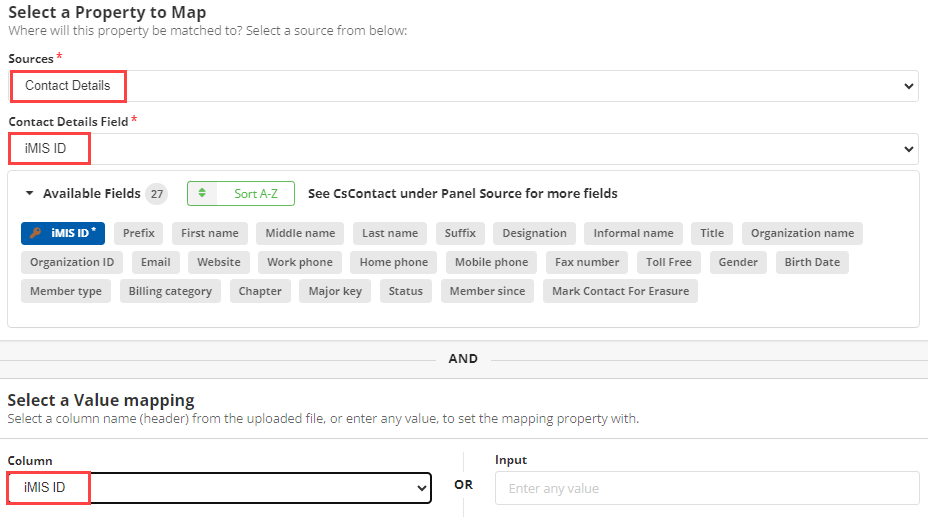Screen dimensions: 928x517
Task: Select the Billing category chip
Action: pos(170,291)
